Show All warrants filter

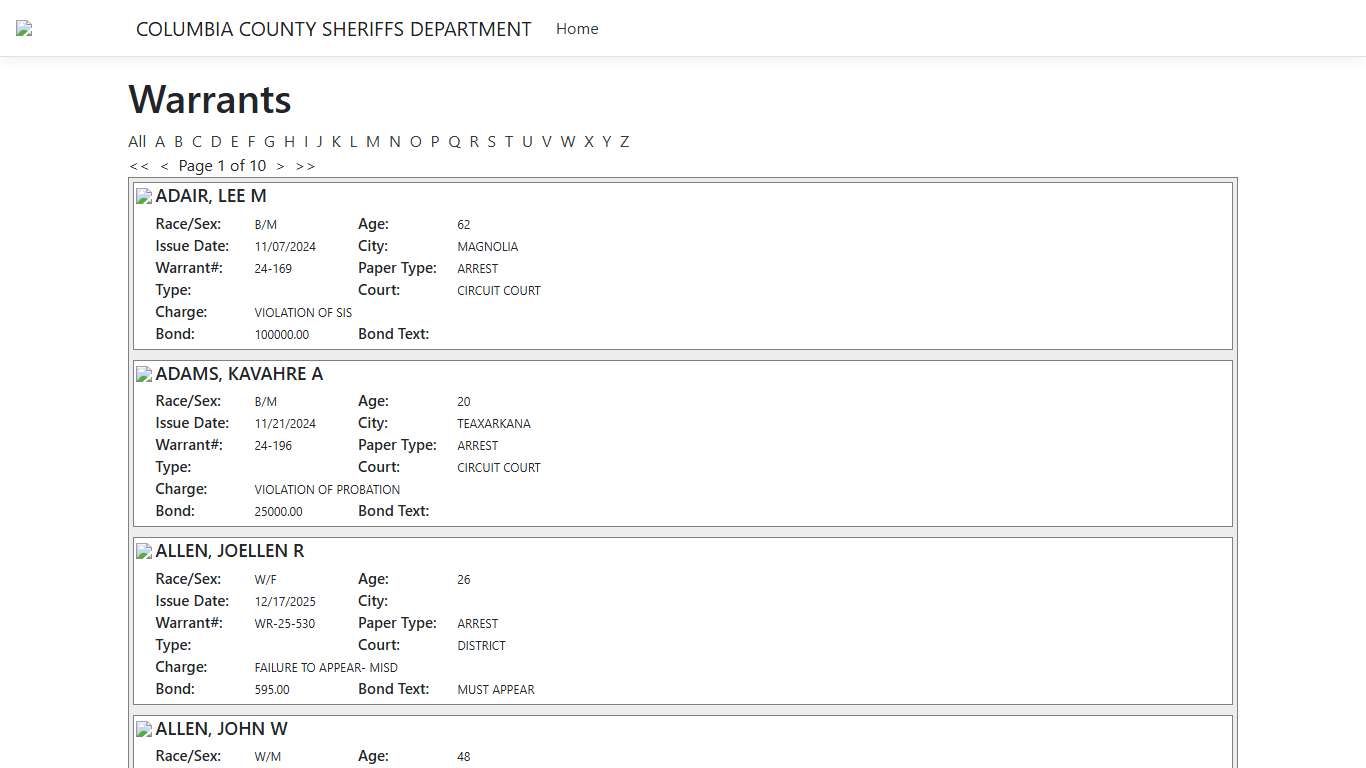(x=137, y=142)
